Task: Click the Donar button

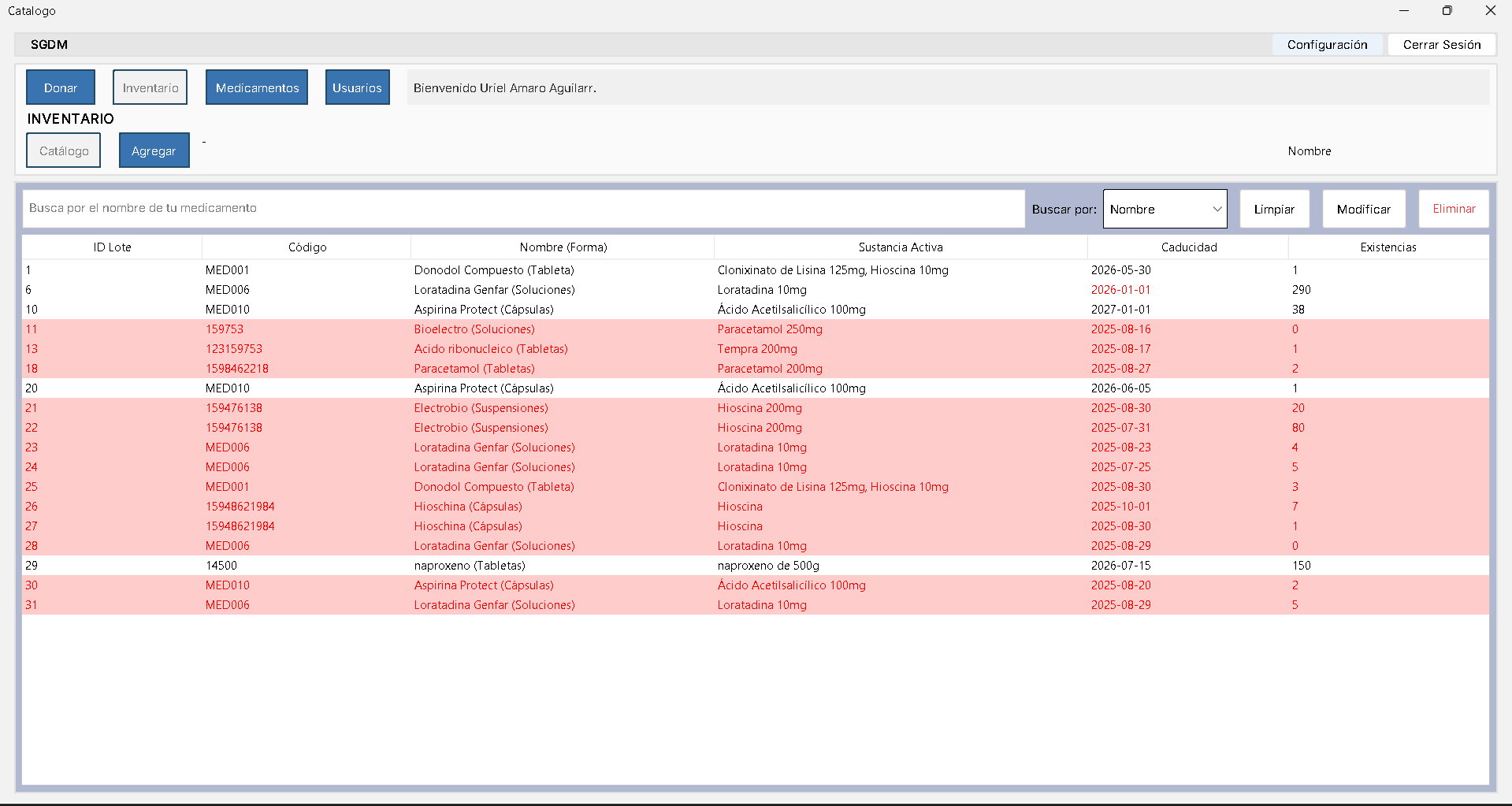Action: click(x=61, y=87)
